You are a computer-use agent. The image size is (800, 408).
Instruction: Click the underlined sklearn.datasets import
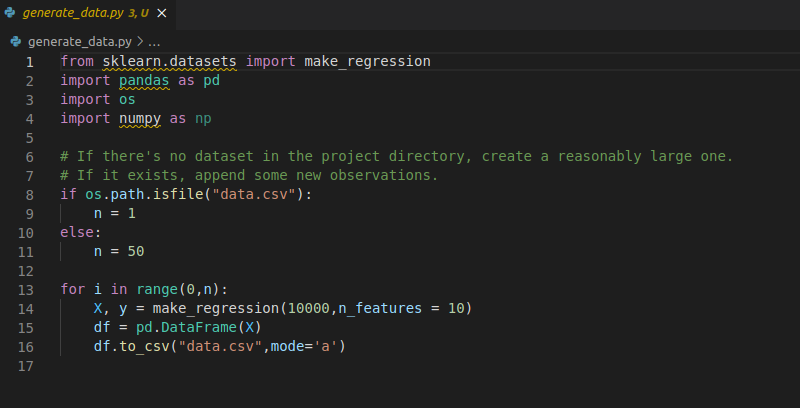[169, 62]
